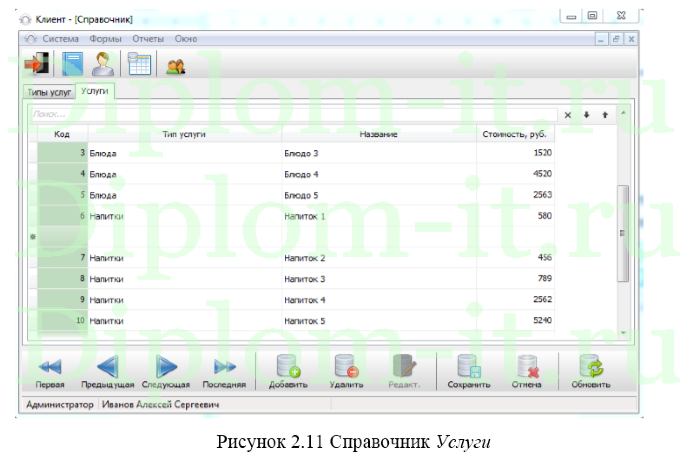Go to previous record Предыдущая
Screen dimensions: 680x460
(x=107, y=372)
